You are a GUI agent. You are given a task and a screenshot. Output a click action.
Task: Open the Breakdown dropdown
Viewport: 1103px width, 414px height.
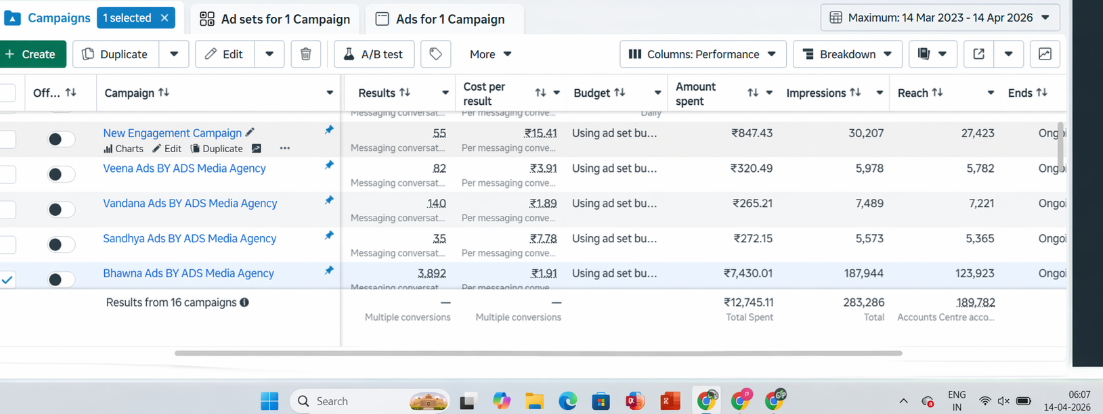point(848,54)
